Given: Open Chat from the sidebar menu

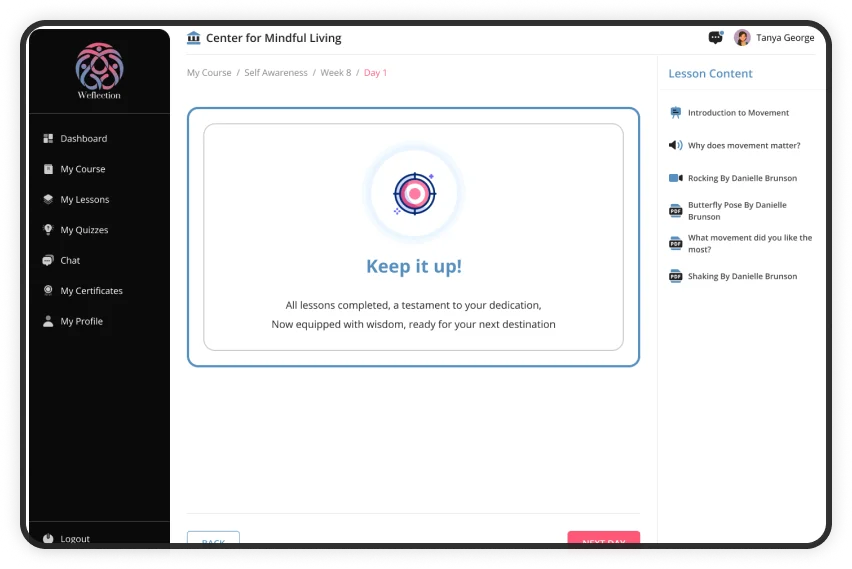Looking at the screenshot, I should point(70,260).
